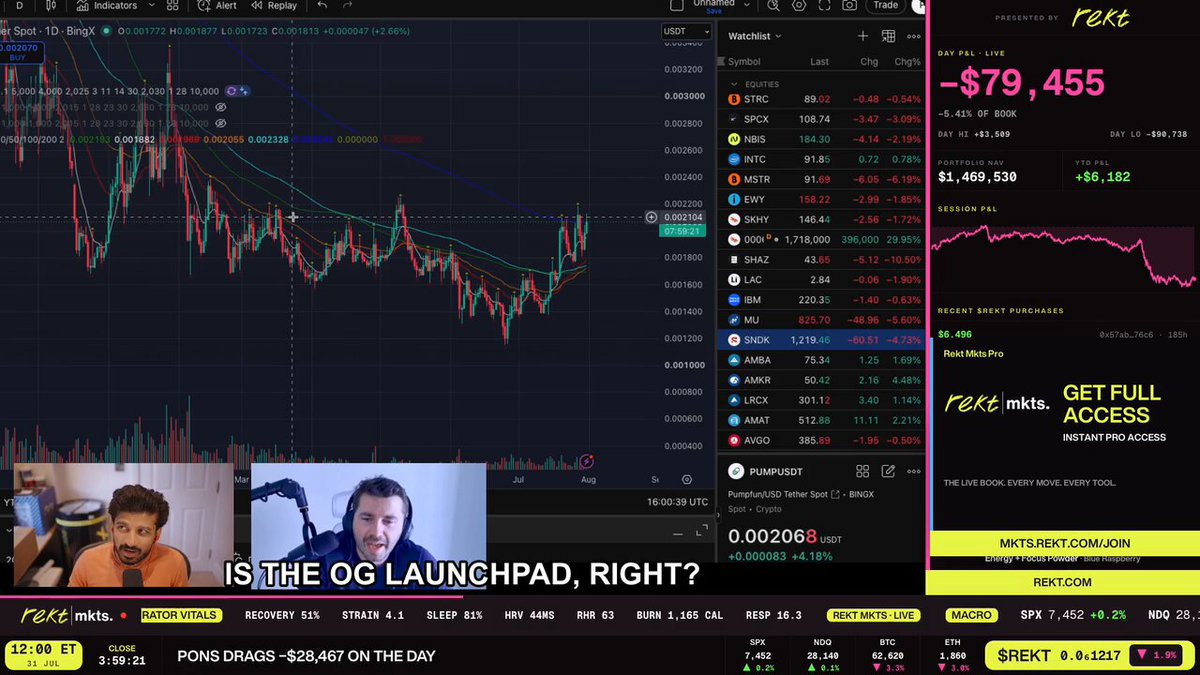The height and width of the screenshot is (675, 1200).
Task: Open the layout setup square icon
Action: tap(677, 5)
